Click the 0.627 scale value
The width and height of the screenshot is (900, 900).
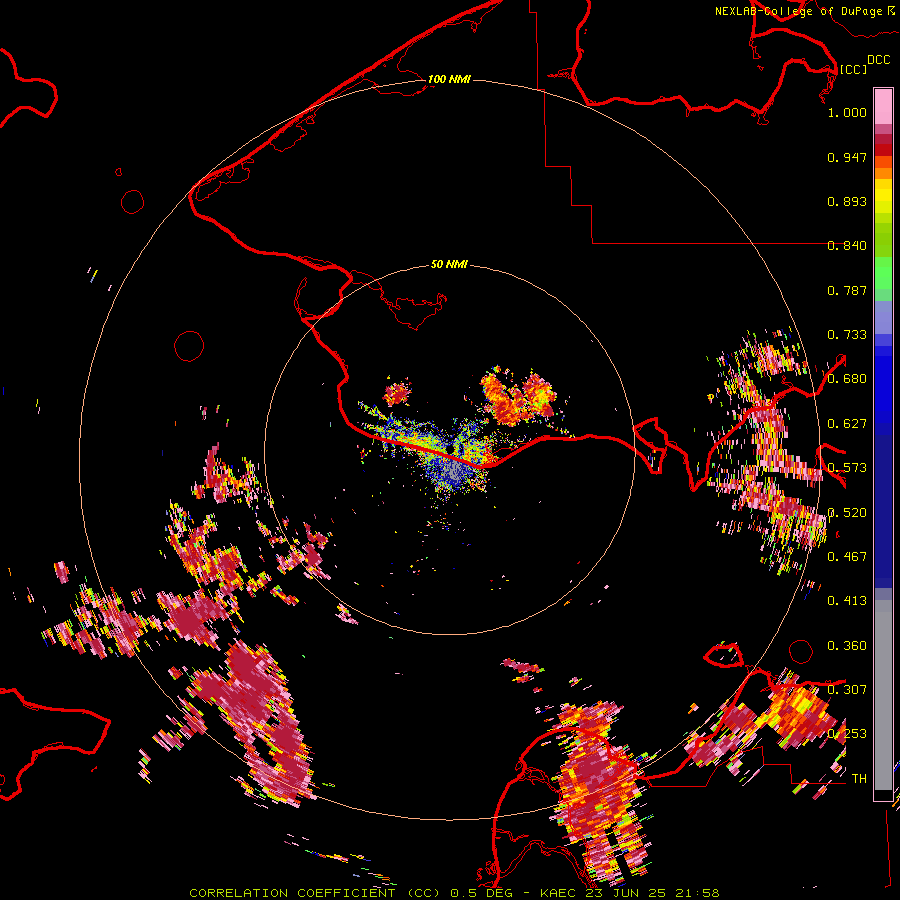click(847, 424)
